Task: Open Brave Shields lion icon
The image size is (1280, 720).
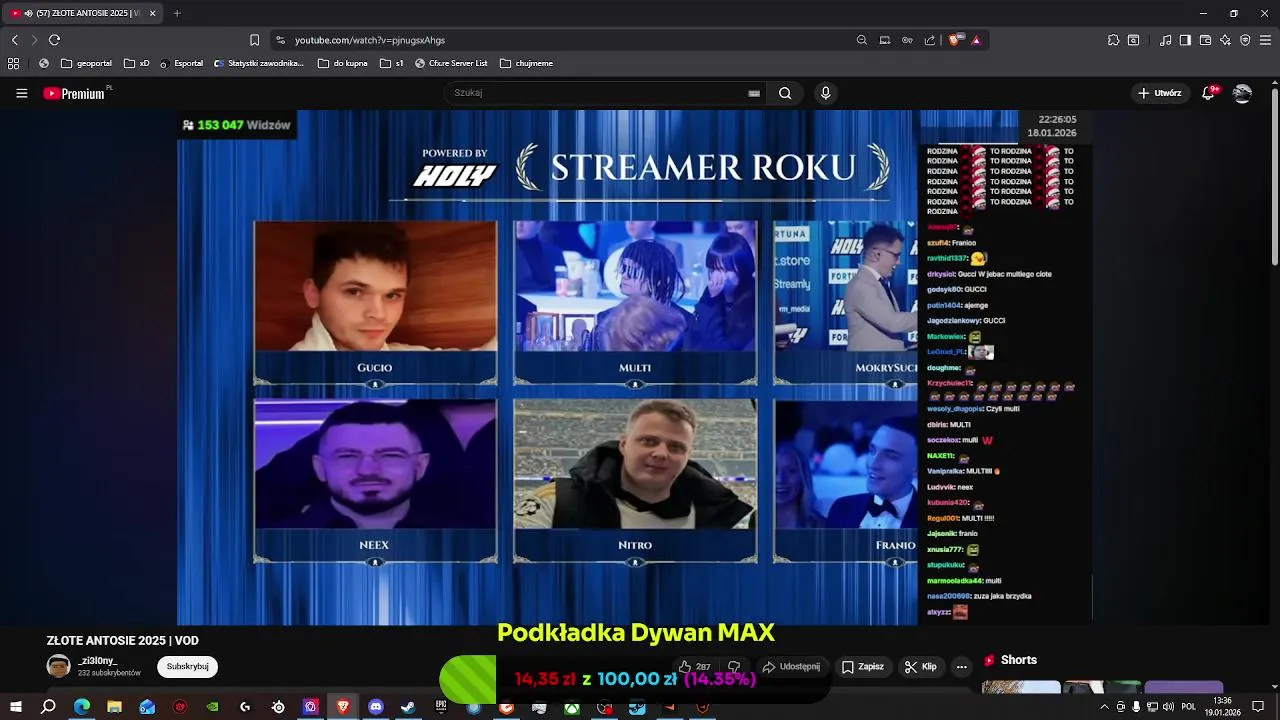Action: [955, 40]
